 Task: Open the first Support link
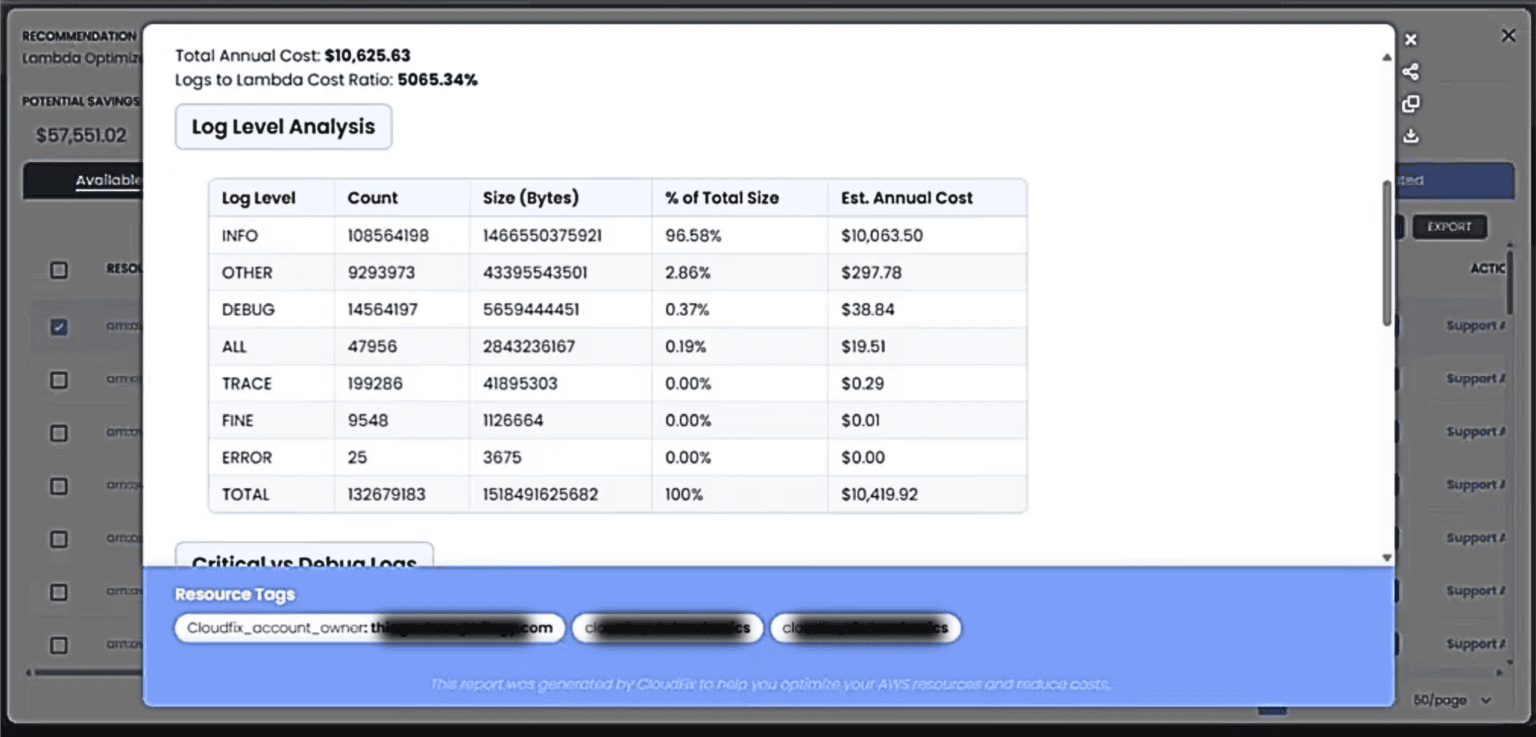point(1473,327)
